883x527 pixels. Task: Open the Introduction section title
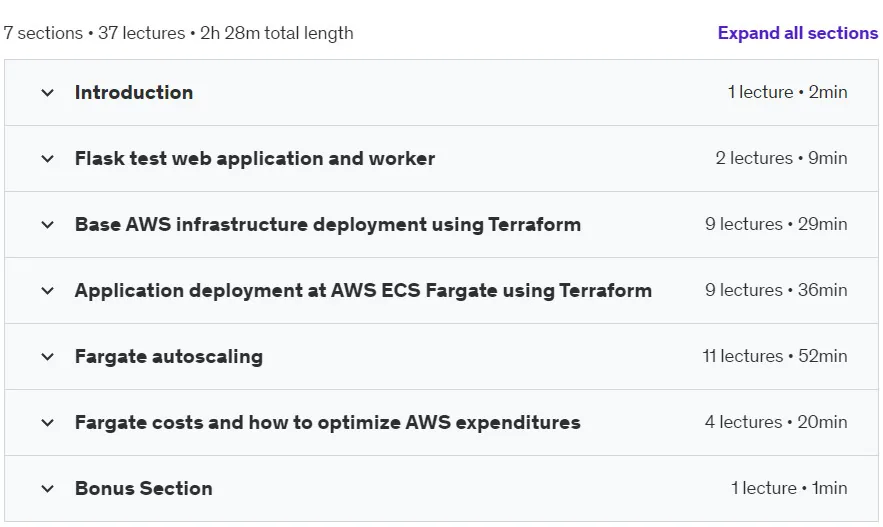134,92
